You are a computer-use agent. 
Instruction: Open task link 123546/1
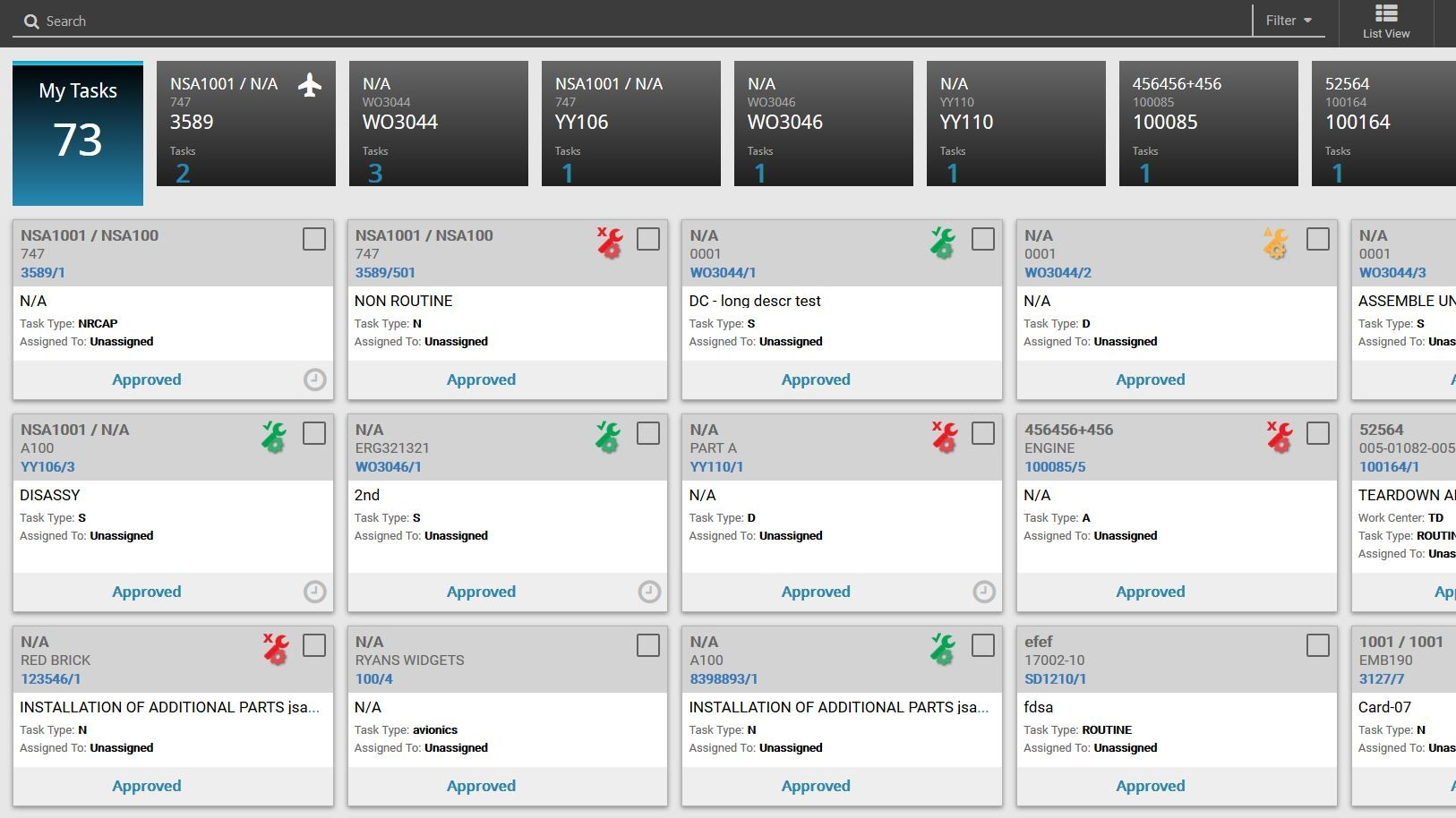51,679
